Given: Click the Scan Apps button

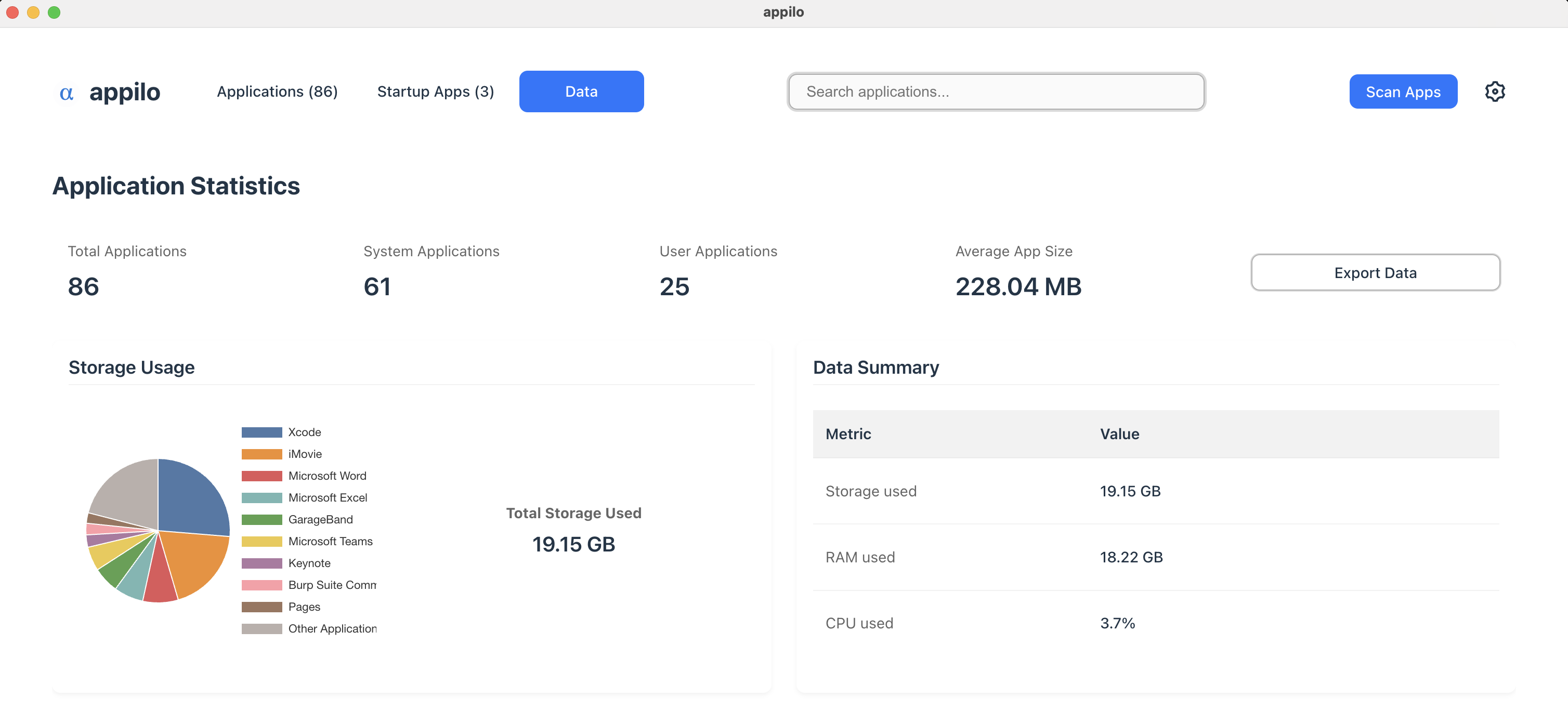Looking at the screenshot, I should coord(1403,92).
